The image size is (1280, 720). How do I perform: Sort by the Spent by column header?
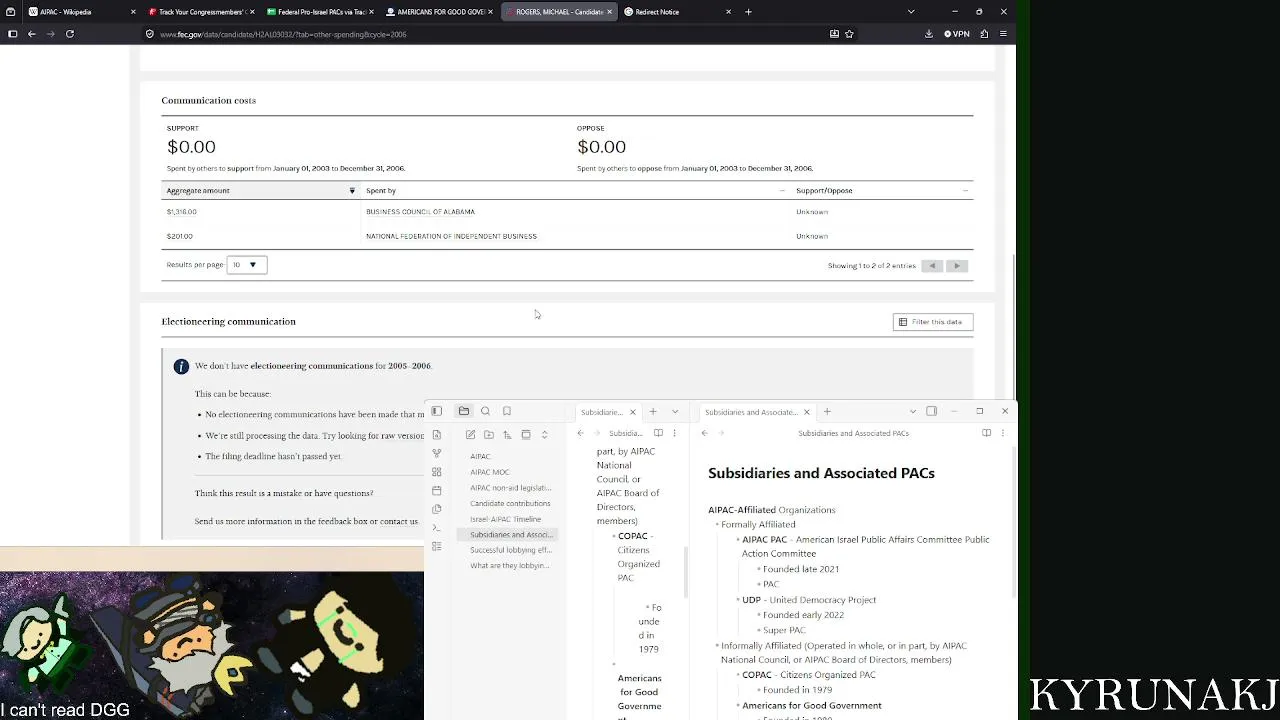pyautogui.click(x=575, y=190)
